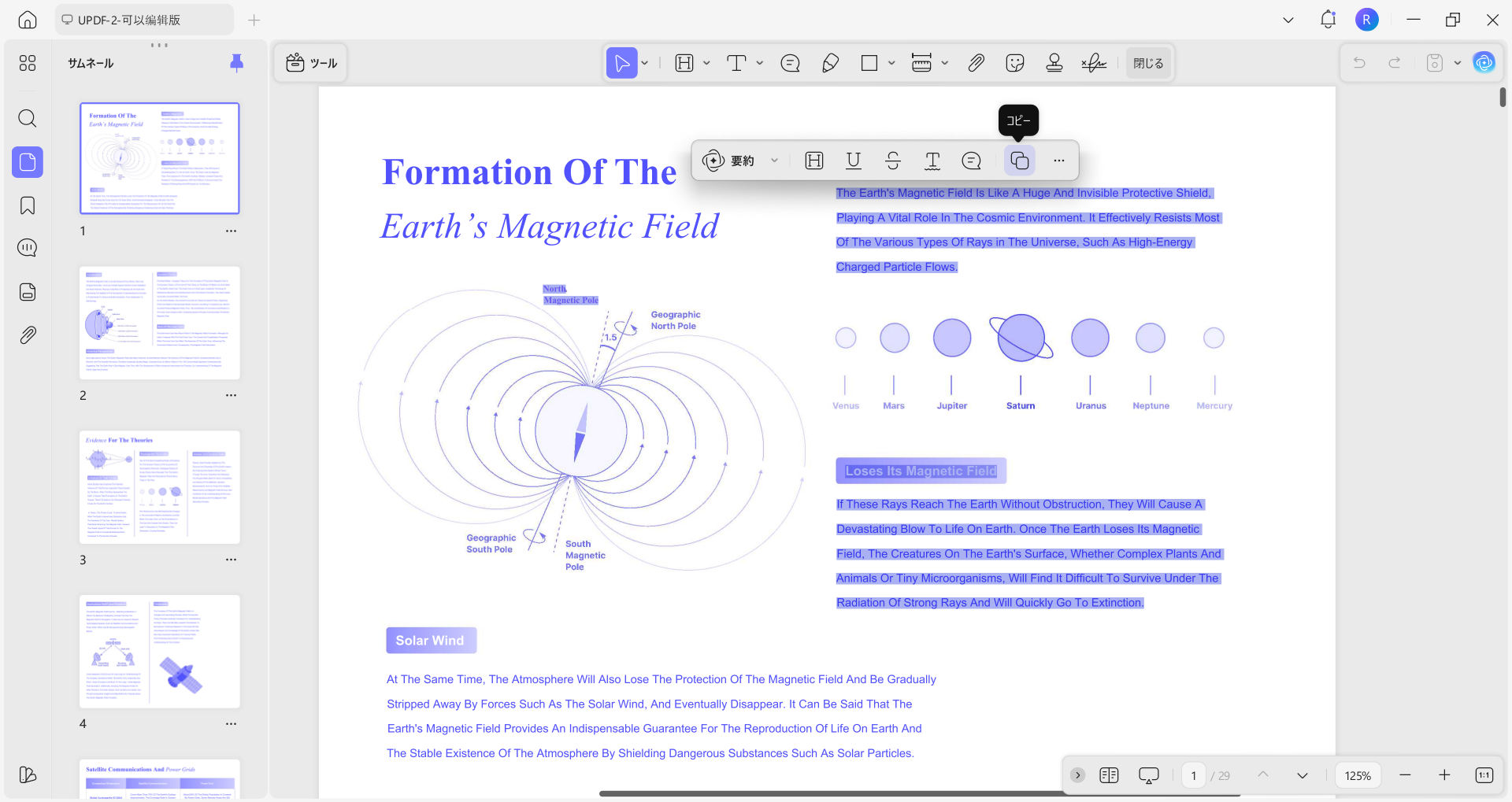Zoom in with the plus button
Viewport: 1512px width, 802px height.
click(x=1444, y=775)
